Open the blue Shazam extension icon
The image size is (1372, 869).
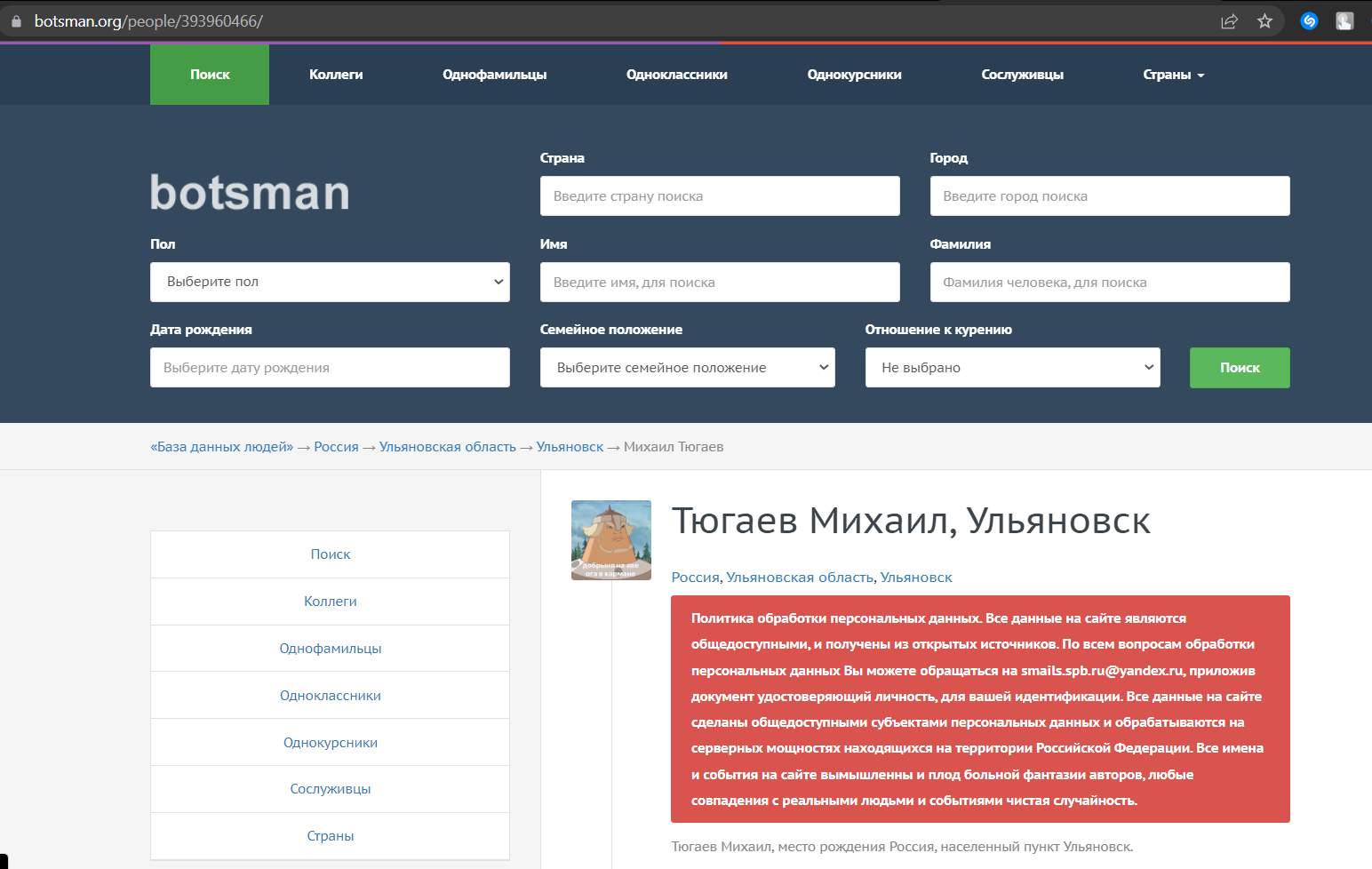pyautogui.click(x=1309, y=21)
